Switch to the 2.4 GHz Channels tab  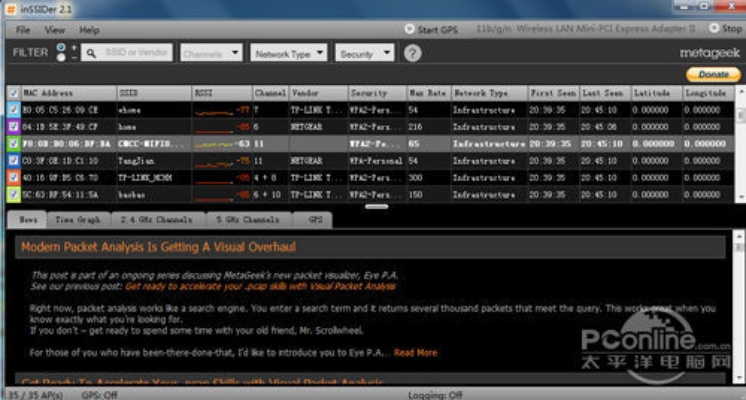(x=158, y=218)
